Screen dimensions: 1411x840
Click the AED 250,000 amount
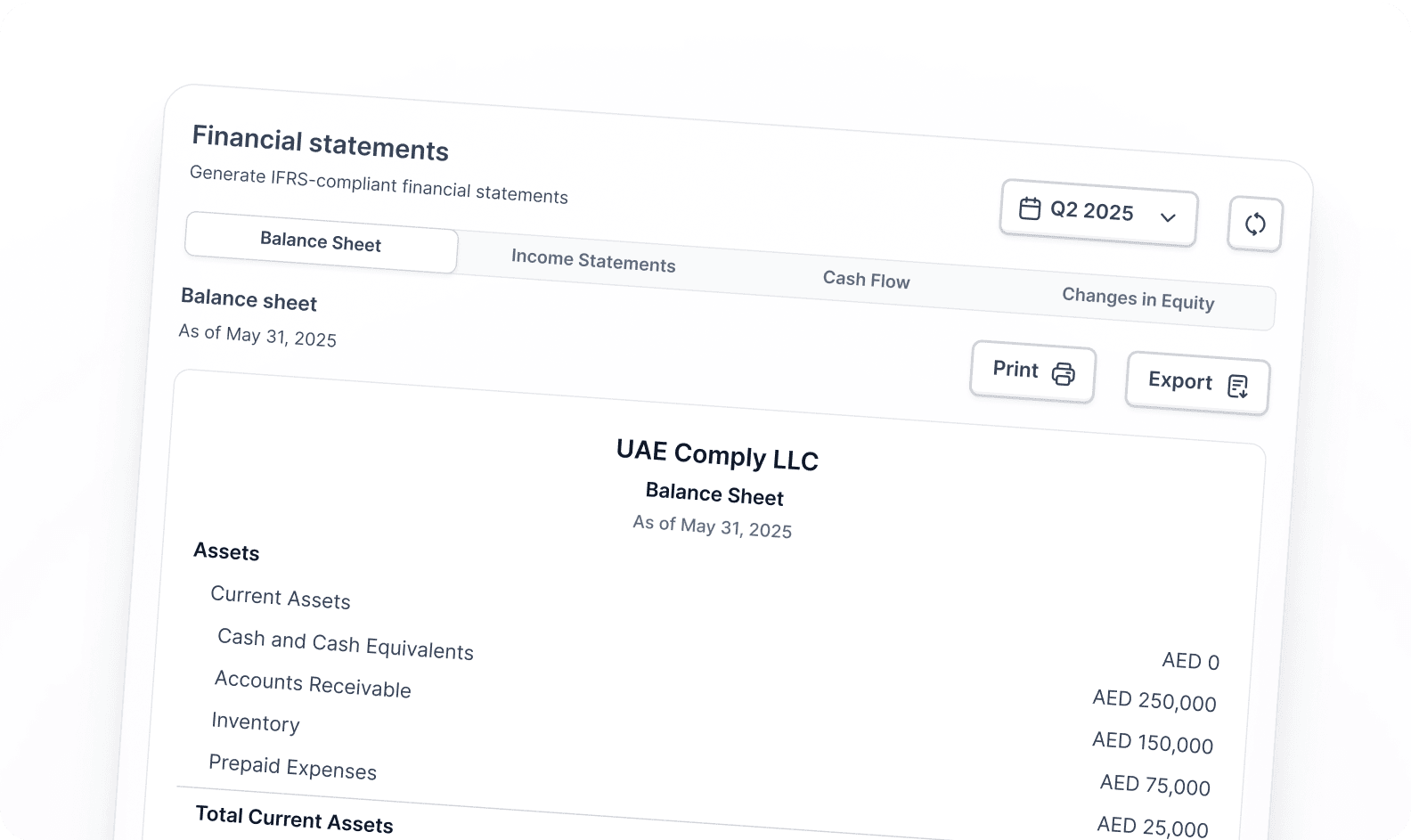(x=1154, y=700)
